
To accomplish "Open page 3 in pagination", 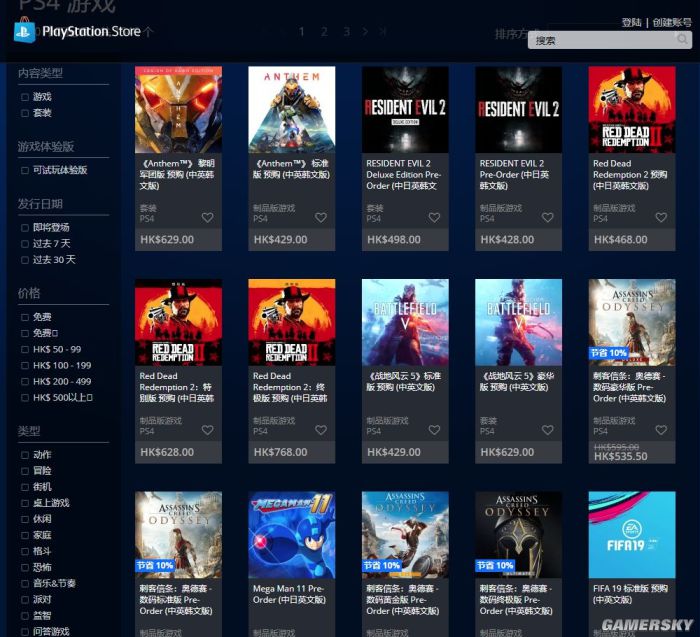I will pyautogui.click(x=346, y=31).
